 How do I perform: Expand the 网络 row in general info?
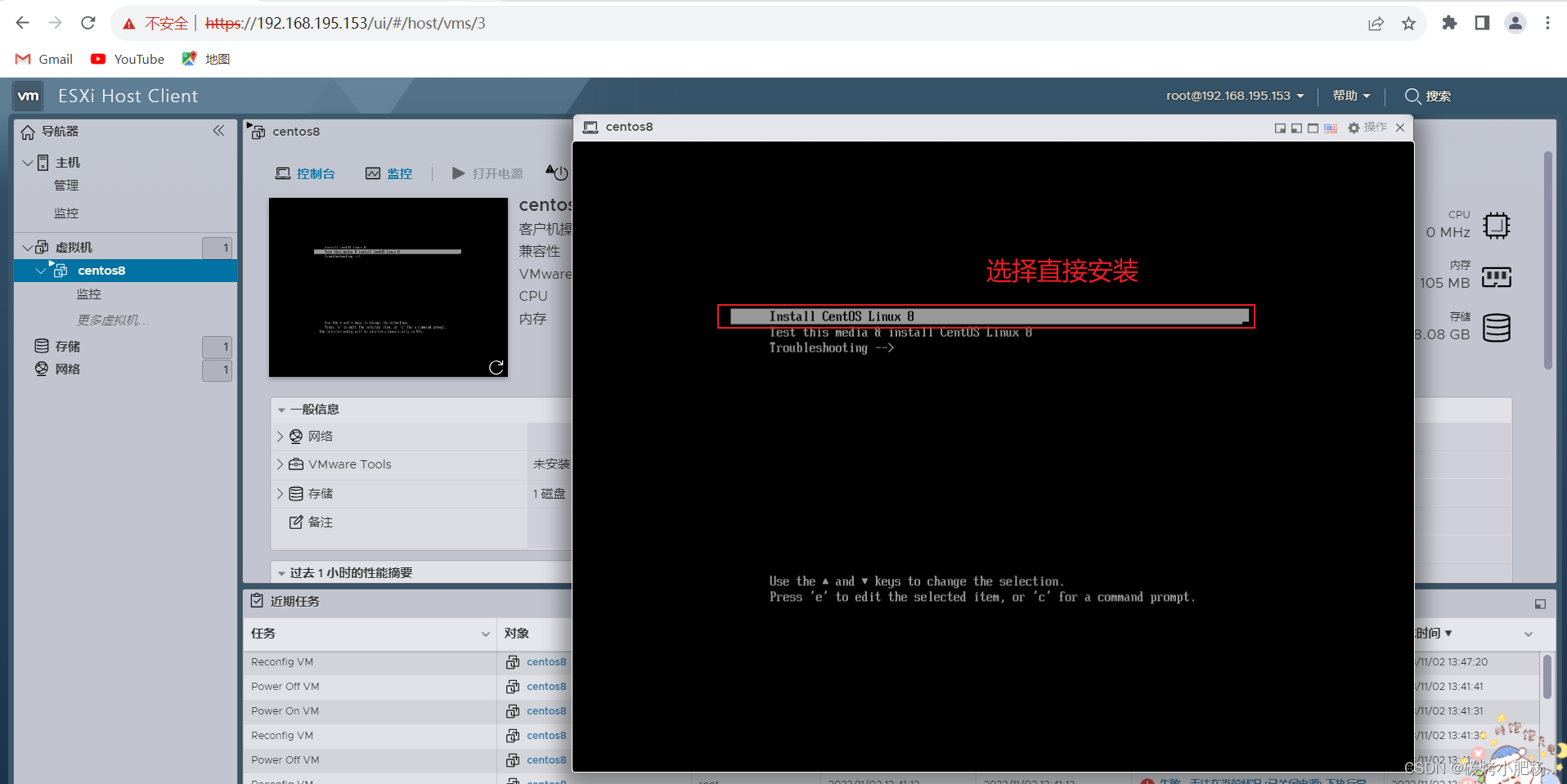280,437
